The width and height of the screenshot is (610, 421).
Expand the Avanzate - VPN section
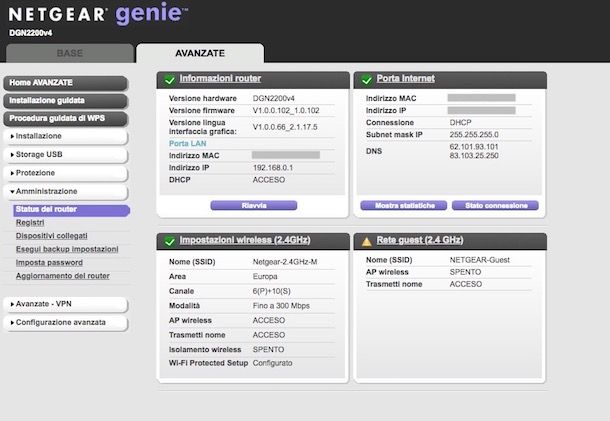(65, 304)
